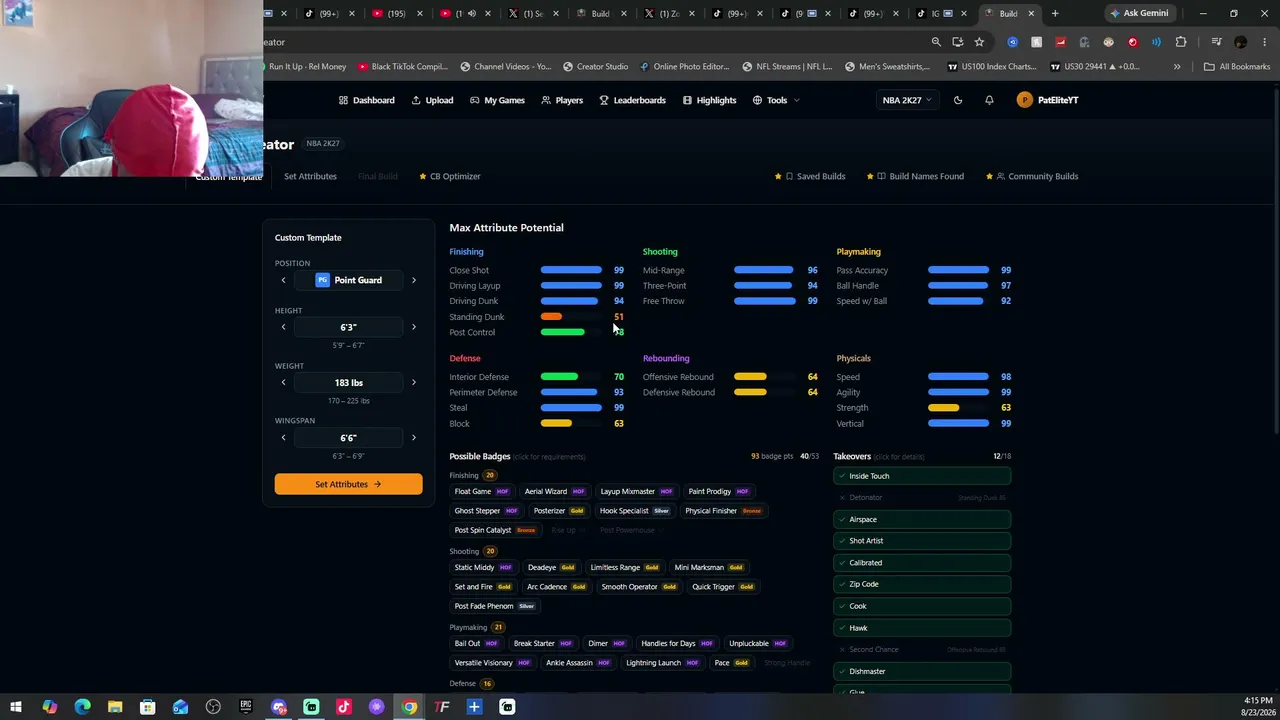
Task: Open Build Names Found
Action: (x=915, y=176)
